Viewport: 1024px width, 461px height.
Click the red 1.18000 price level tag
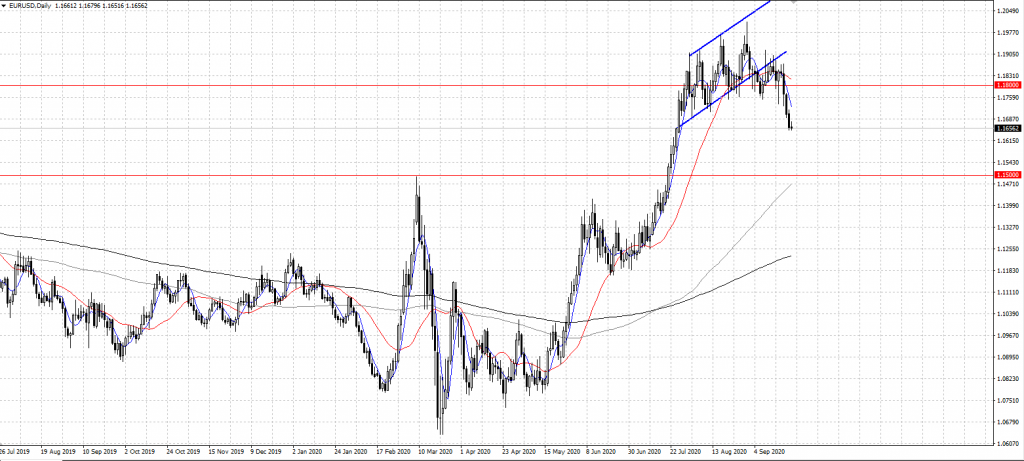coord(1006,86)
